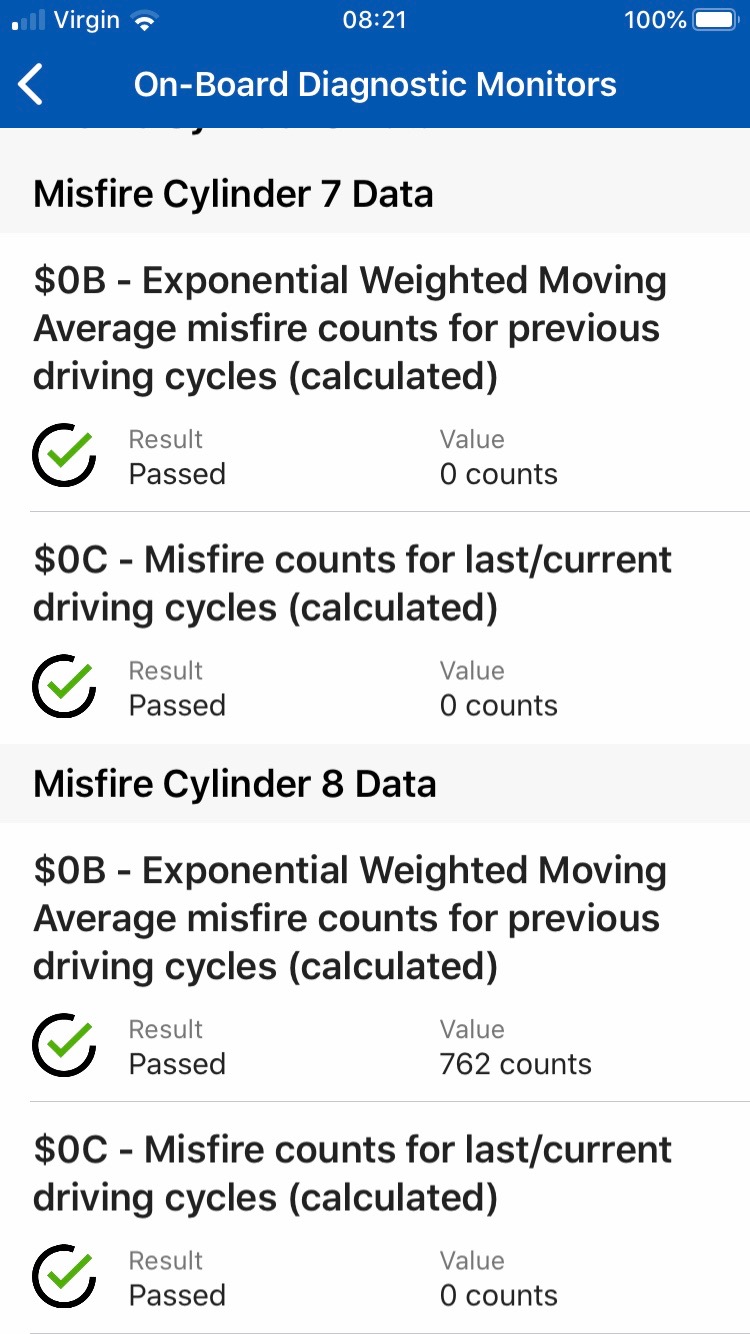Open Cylinder 7 $0C misfire counts title
This screenshot has height=1334, width=750.
(352, 584)
